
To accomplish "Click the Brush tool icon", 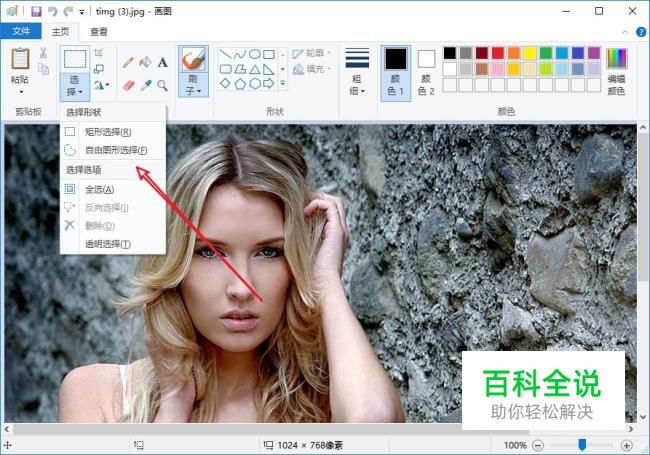I will [x=193, y=59].
